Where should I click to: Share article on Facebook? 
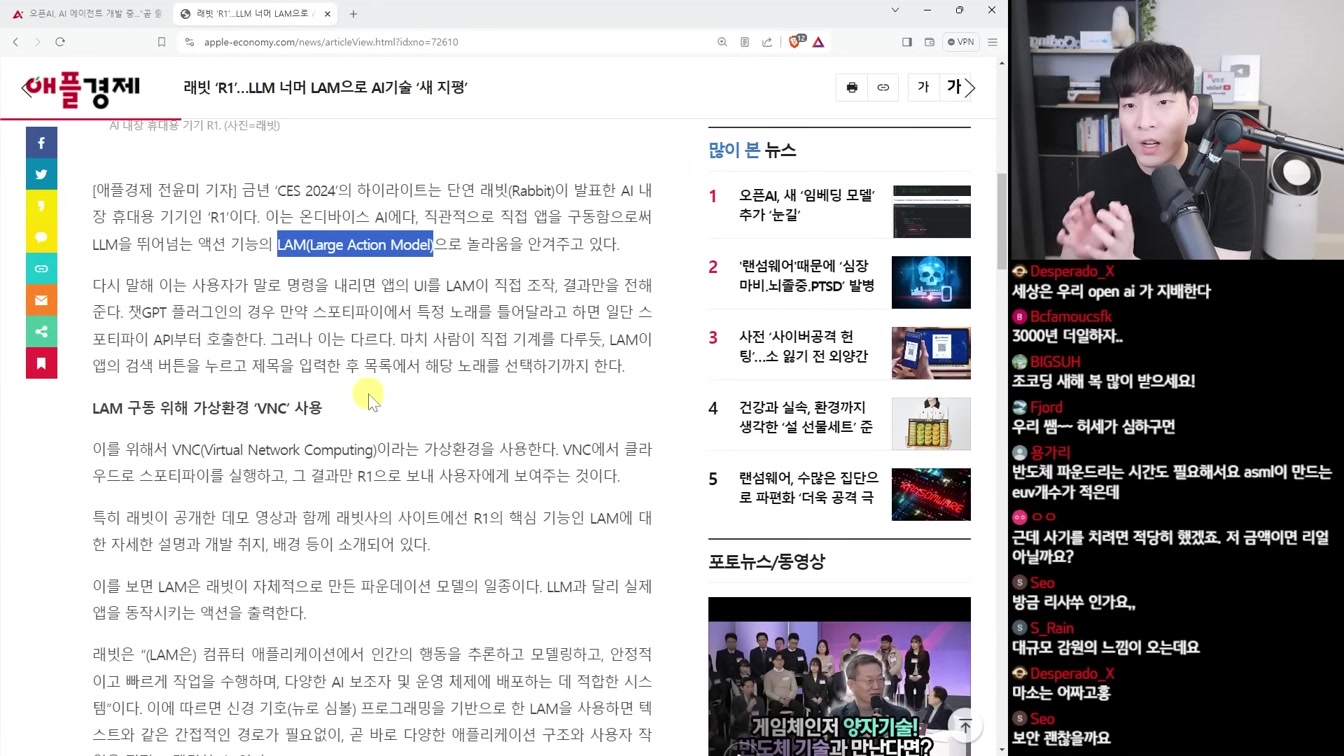click(41, 143)
